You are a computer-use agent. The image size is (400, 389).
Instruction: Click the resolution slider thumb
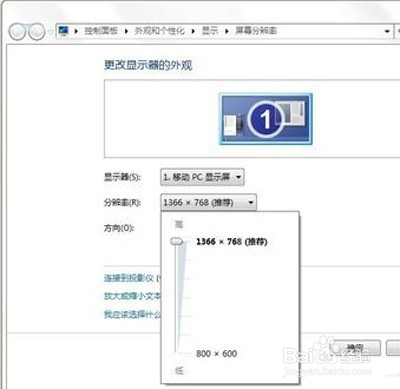(177, 241)
